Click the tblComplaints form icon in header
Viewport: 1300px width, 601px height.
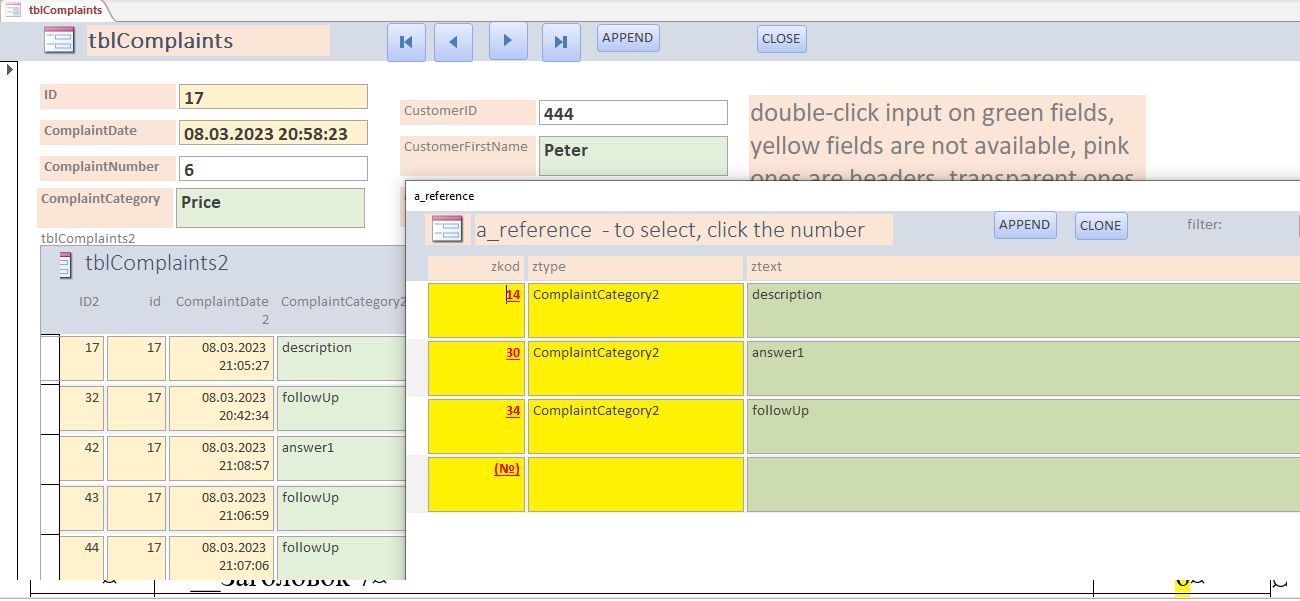pyautogui.click(x=59, y=41)
